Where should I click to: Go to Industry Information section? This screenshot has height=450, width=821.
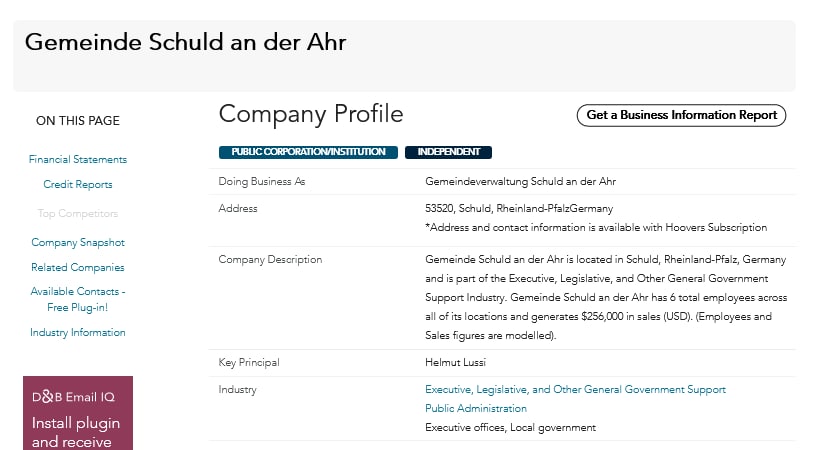[x=77, y=333]
